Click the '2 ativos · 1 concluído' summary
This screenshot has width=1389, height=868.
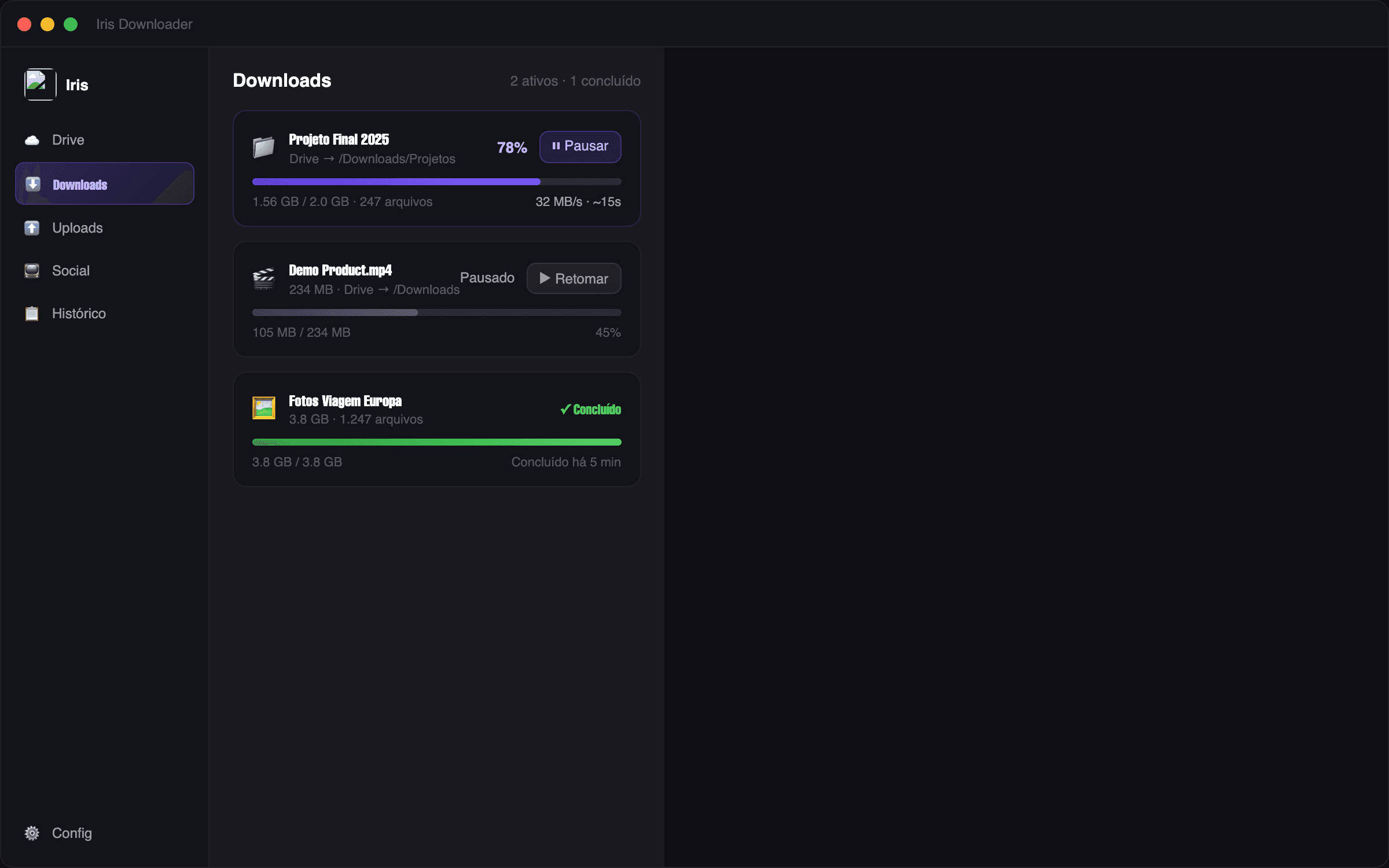pos(575,81)
